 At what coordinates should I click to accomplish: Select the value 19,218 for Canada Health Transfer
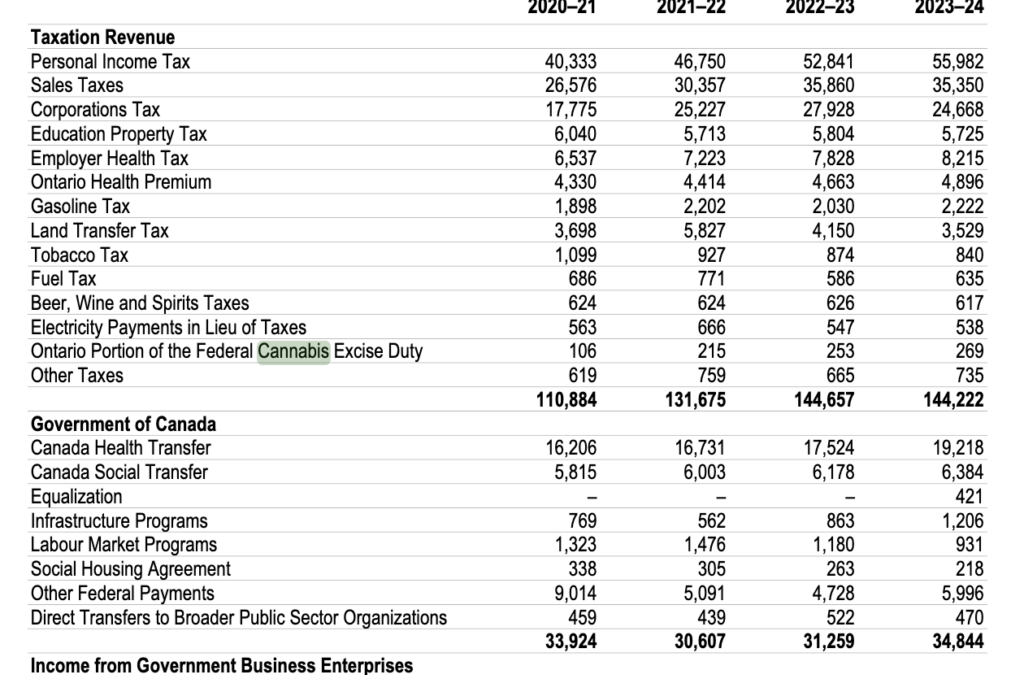click(957, 448)
